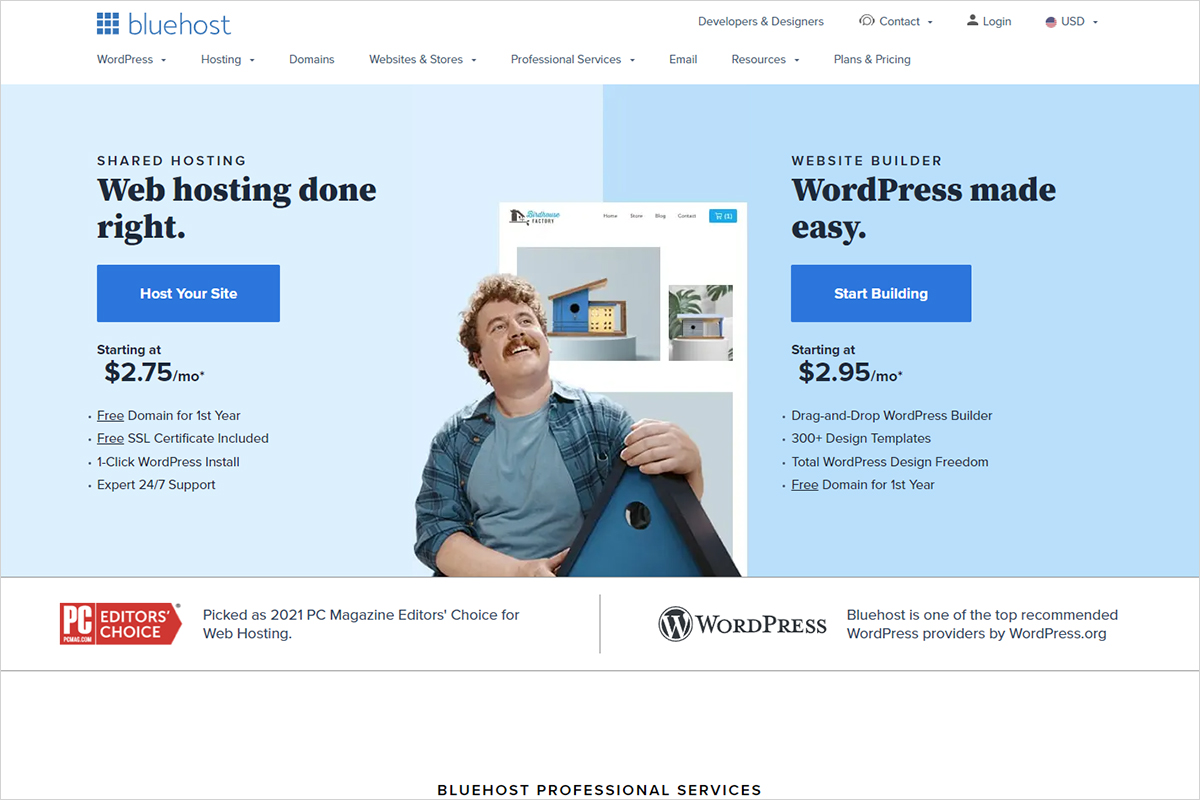
Task: Expand the Websites & Stores menu
Action: pos(423,60)
